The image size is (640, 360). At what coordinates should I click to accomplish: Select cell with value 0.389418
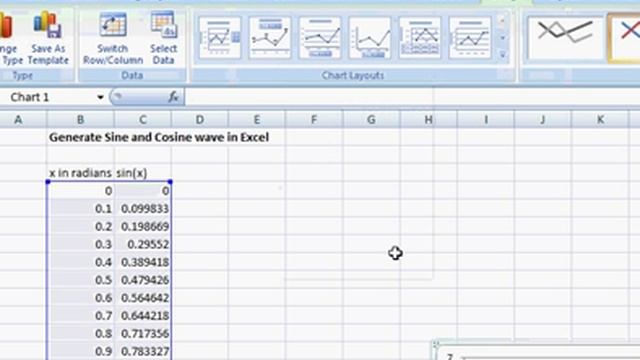142,262
